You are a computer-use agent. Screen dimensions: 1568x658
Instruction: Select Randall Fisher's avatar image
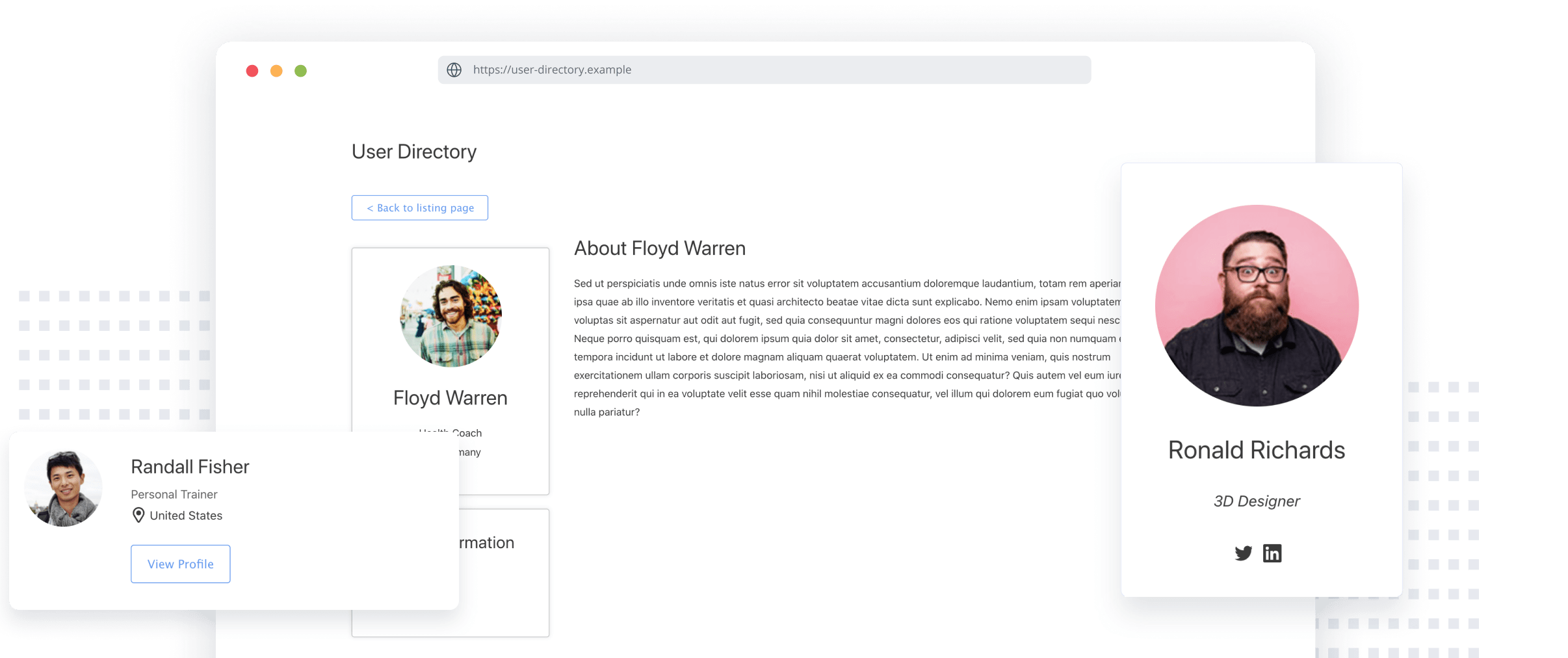63,488
